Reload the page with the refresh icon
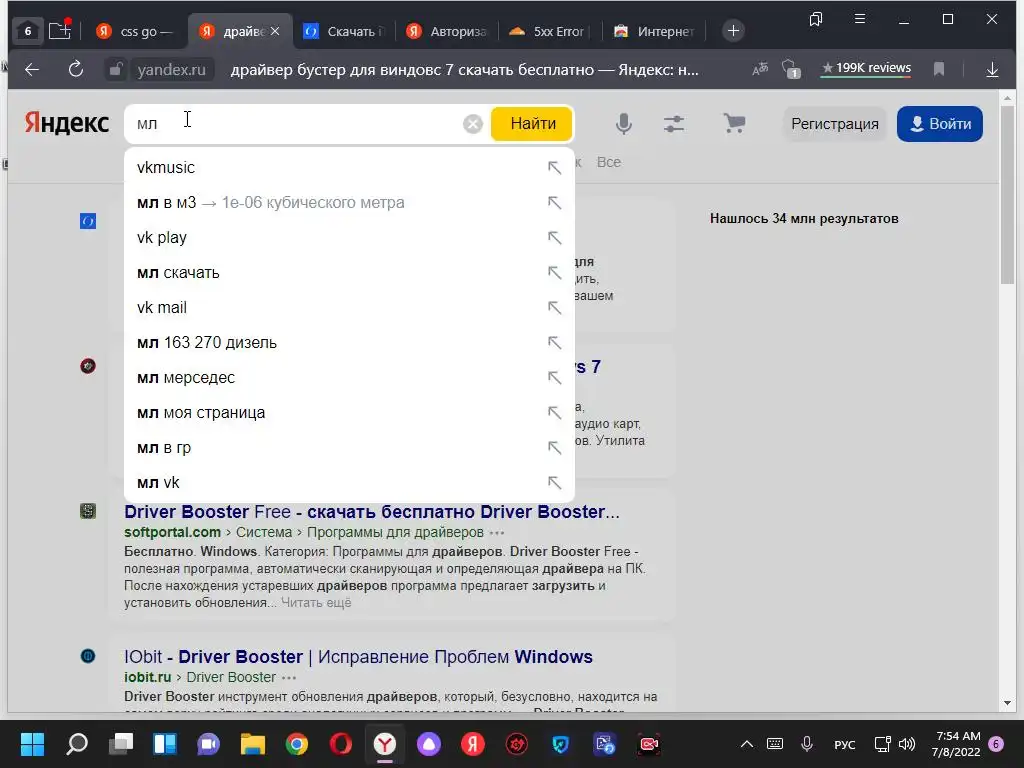Viewport: 1024px width, 768px height. [x=76, y=69]
